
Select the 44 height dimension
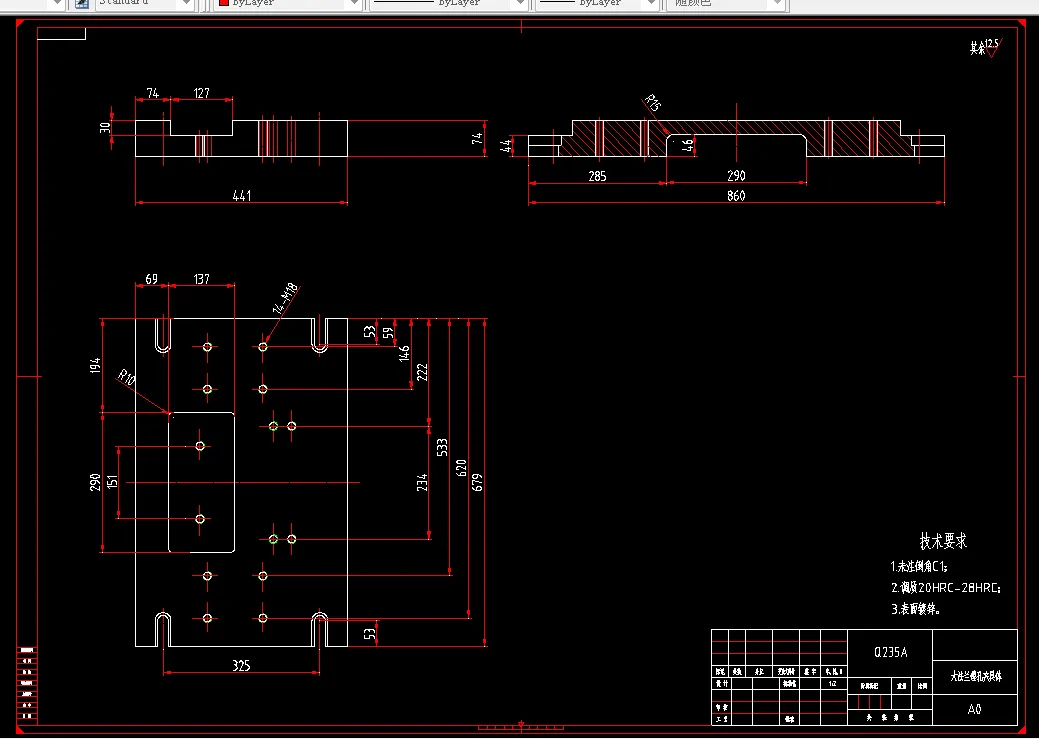click(x=506, y=146)
